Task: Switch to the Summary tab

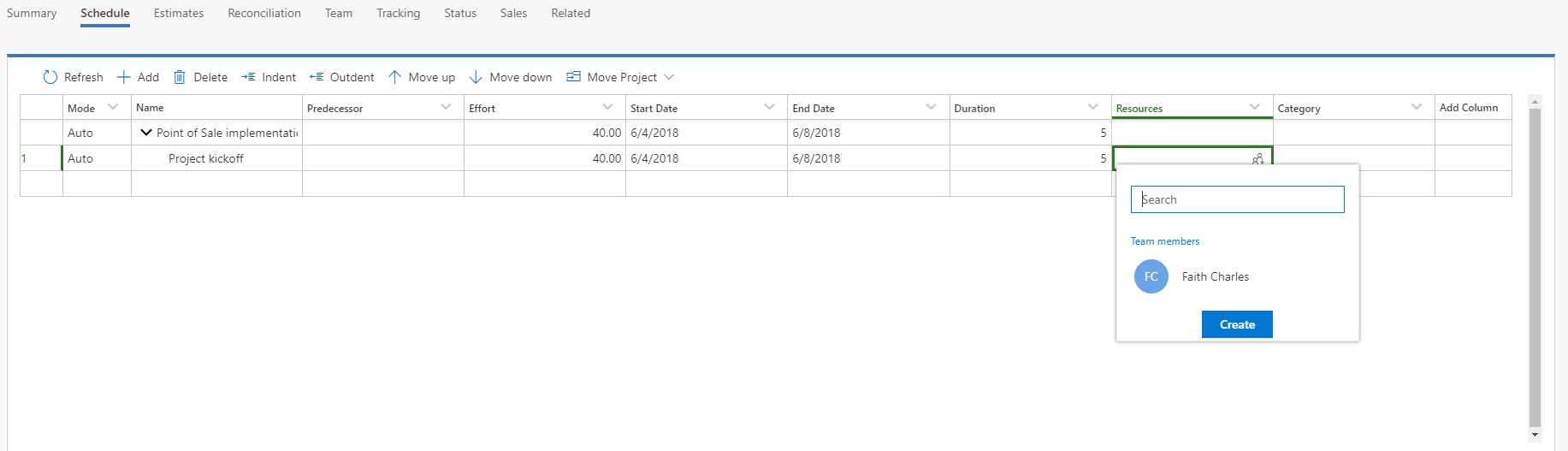Action: point(32,13)
